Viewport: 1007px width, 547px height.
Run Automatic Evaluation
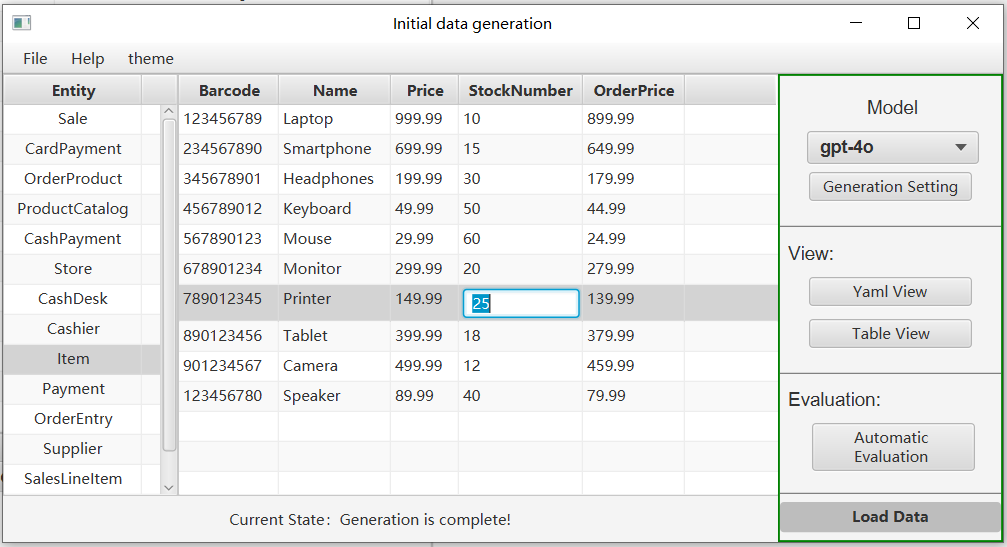pos(892,447)
